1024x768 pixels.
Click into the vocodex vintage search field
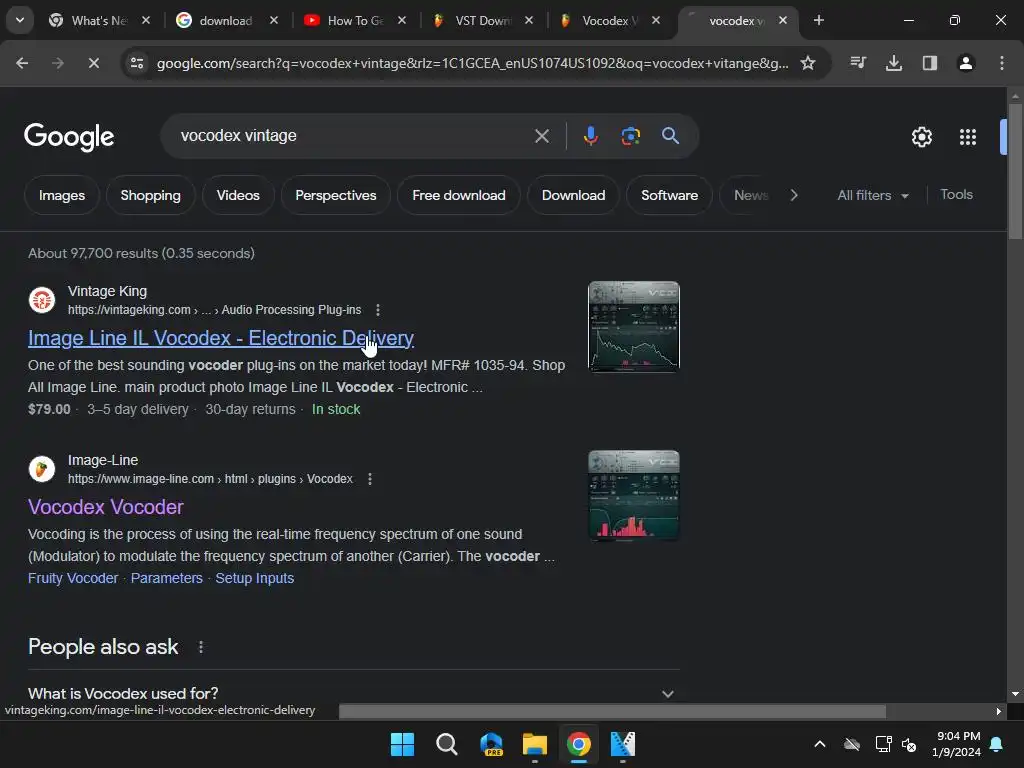353,136
